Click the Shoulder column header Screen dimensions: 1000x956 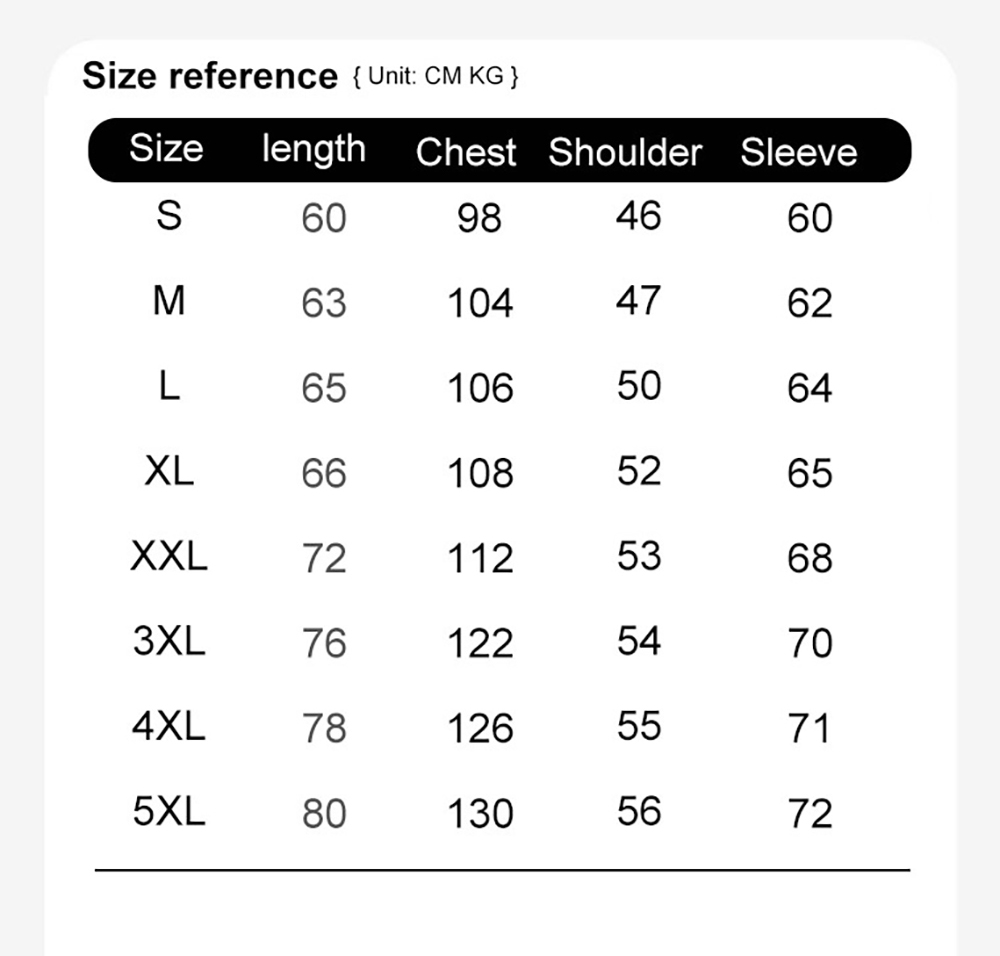(x=625, y=152)
